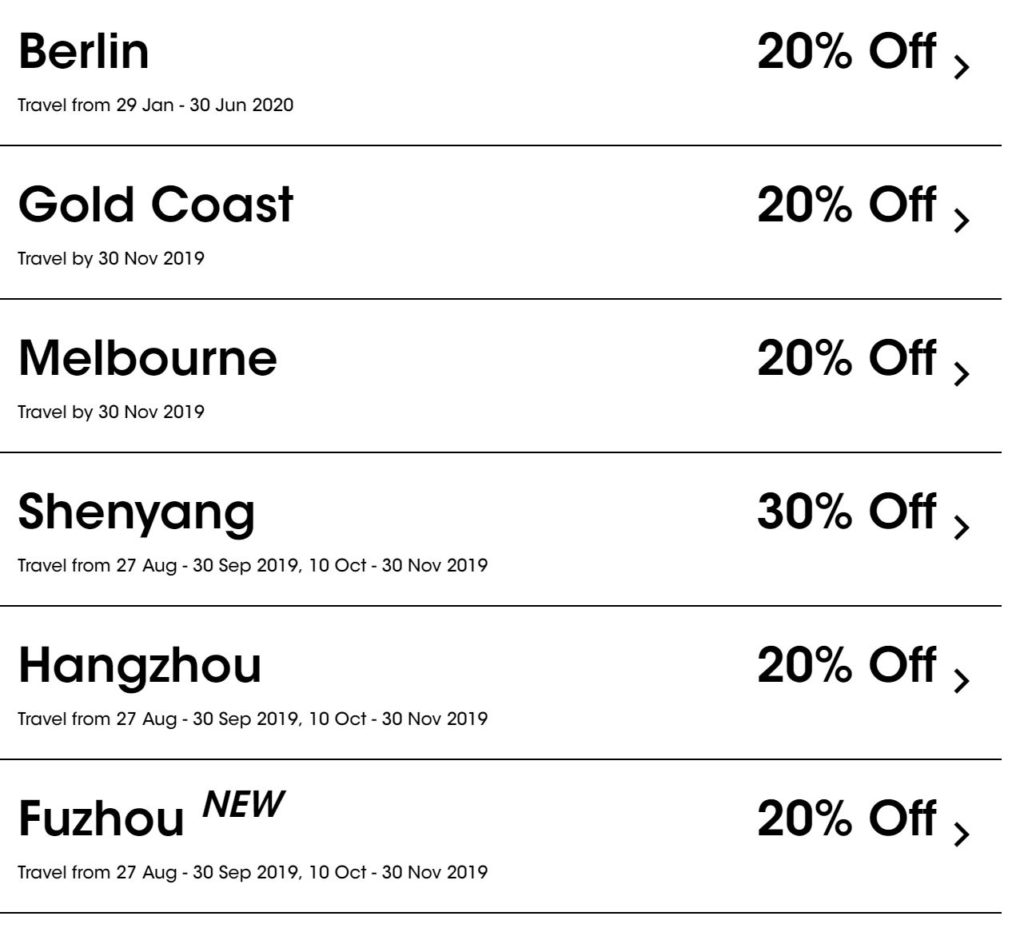The width and height of the screenshot is (1024, 940).
Task: Click the chevron arrow in the Fuzhou row
Action: click(961, 835)
